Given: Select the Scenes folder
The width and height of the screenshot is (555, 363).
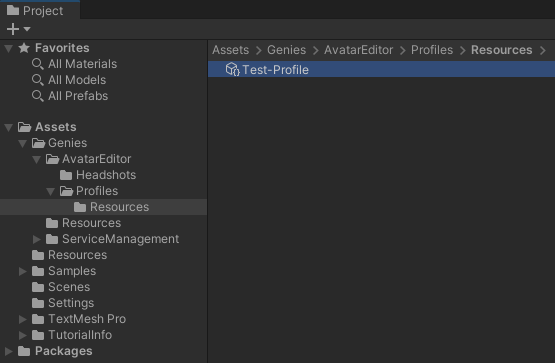Looking at the screenshot, I should [x=69, y=287].
